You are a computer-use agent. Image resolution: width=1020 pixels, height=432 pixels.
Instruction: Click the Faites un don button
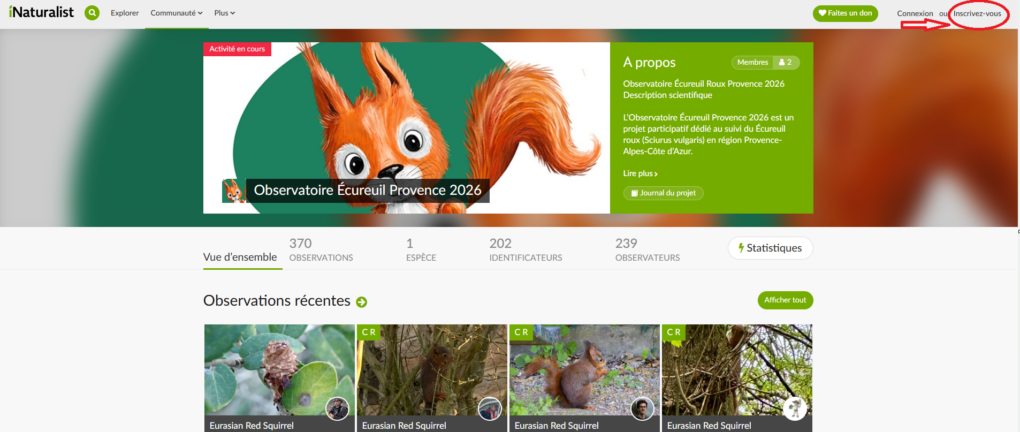[845, 13]
